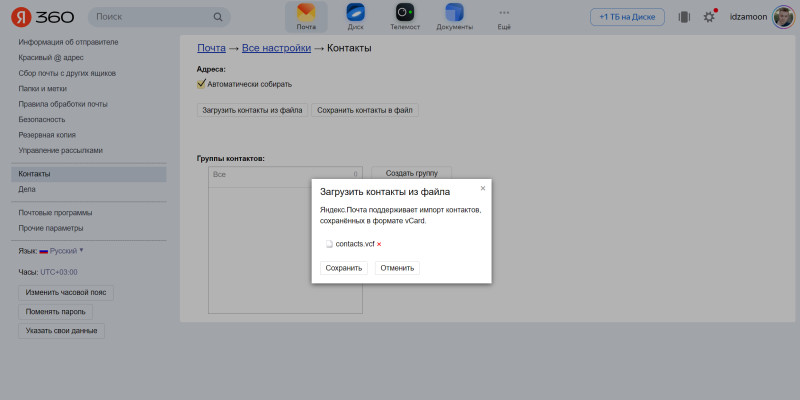The image size is (800, 400).
Task: Launch the Телемост app icon
Action: 405,16
